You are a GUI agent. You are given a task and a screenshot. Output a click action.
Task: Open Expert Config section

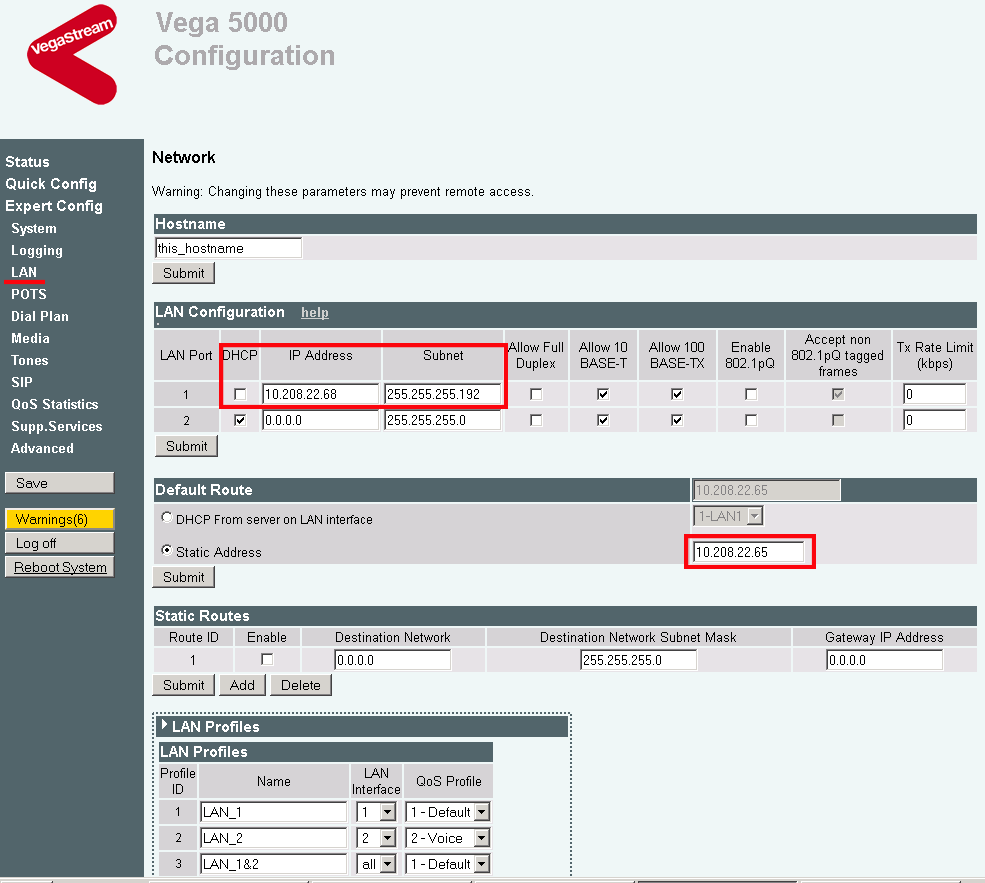pyautogui.click(x=53, y=206)
